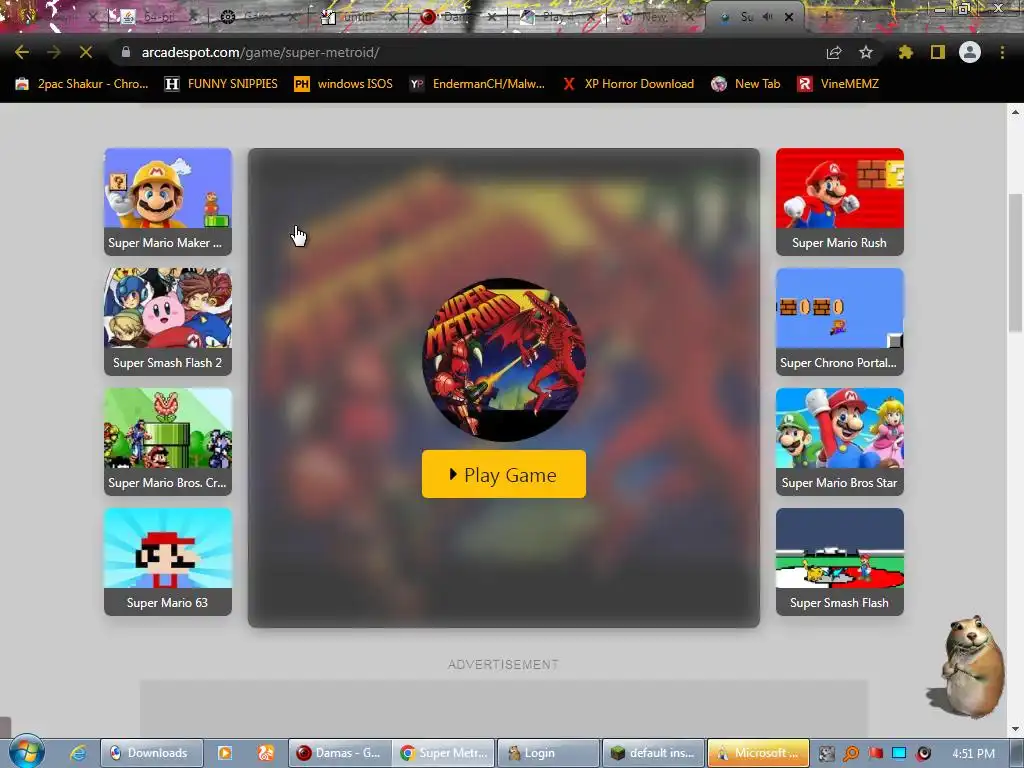Open the Super Smash Flash 2 game card
The width and height of the screenshot is (1024, 768).
168,322
